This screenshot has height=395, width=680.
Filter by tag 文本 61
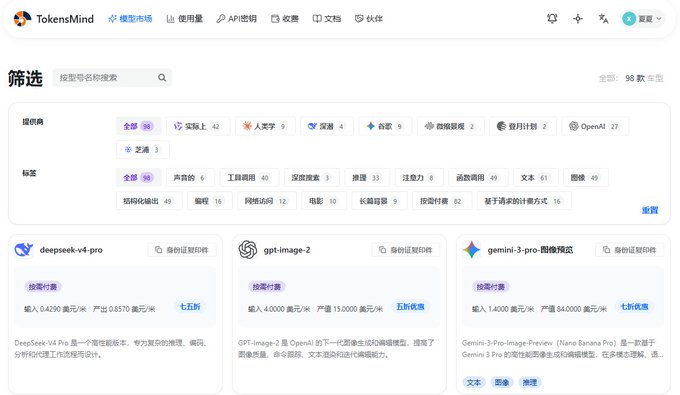pyautogui.click(x=536, y=177)
